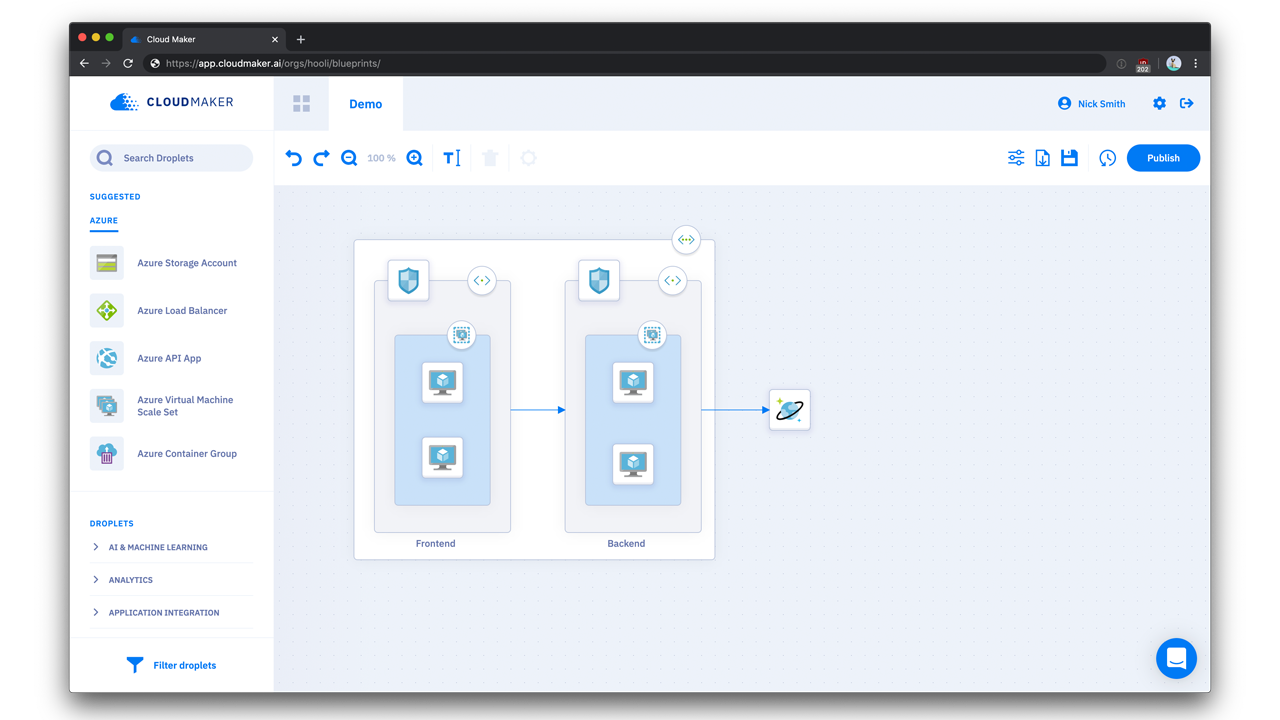
Task: Select the AZURE suggested tab
Action: point(104,221)
